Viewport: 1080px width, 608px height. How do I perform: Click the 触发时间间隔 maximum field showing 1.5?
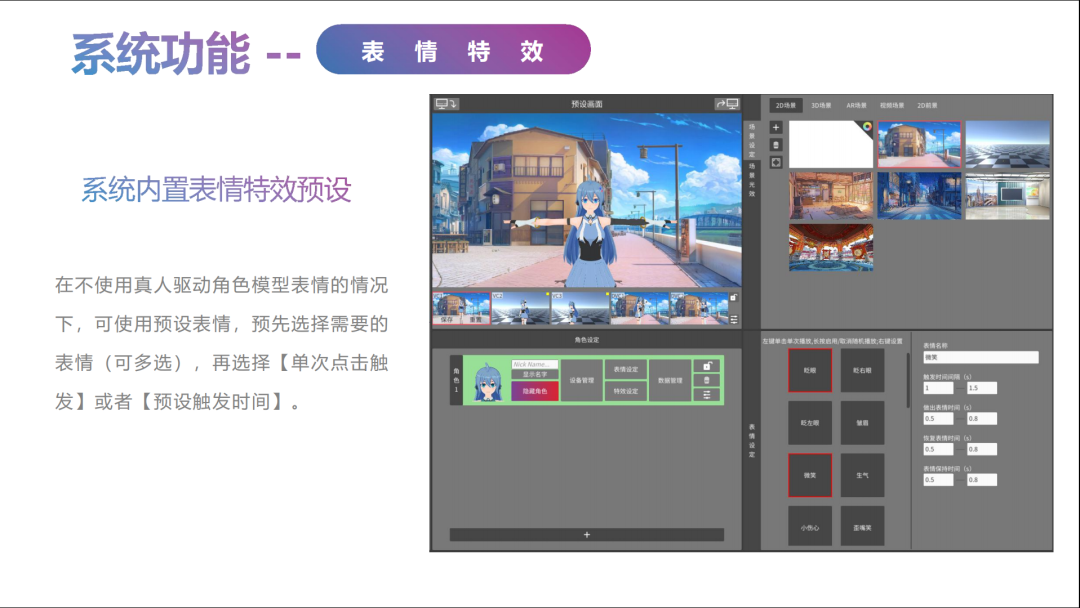[x=982, y=388]
